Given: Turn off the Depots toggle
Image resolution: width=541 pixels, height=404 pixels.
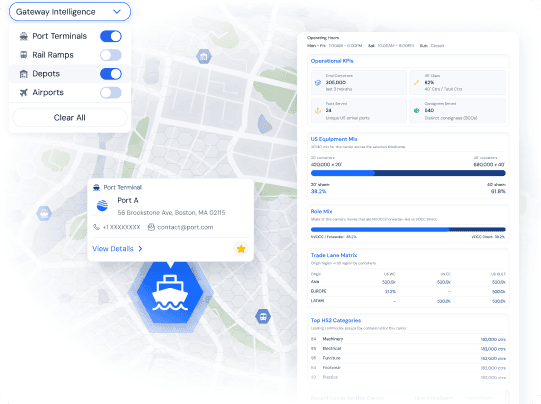Looking at the screenshot, I should [111, 74].
